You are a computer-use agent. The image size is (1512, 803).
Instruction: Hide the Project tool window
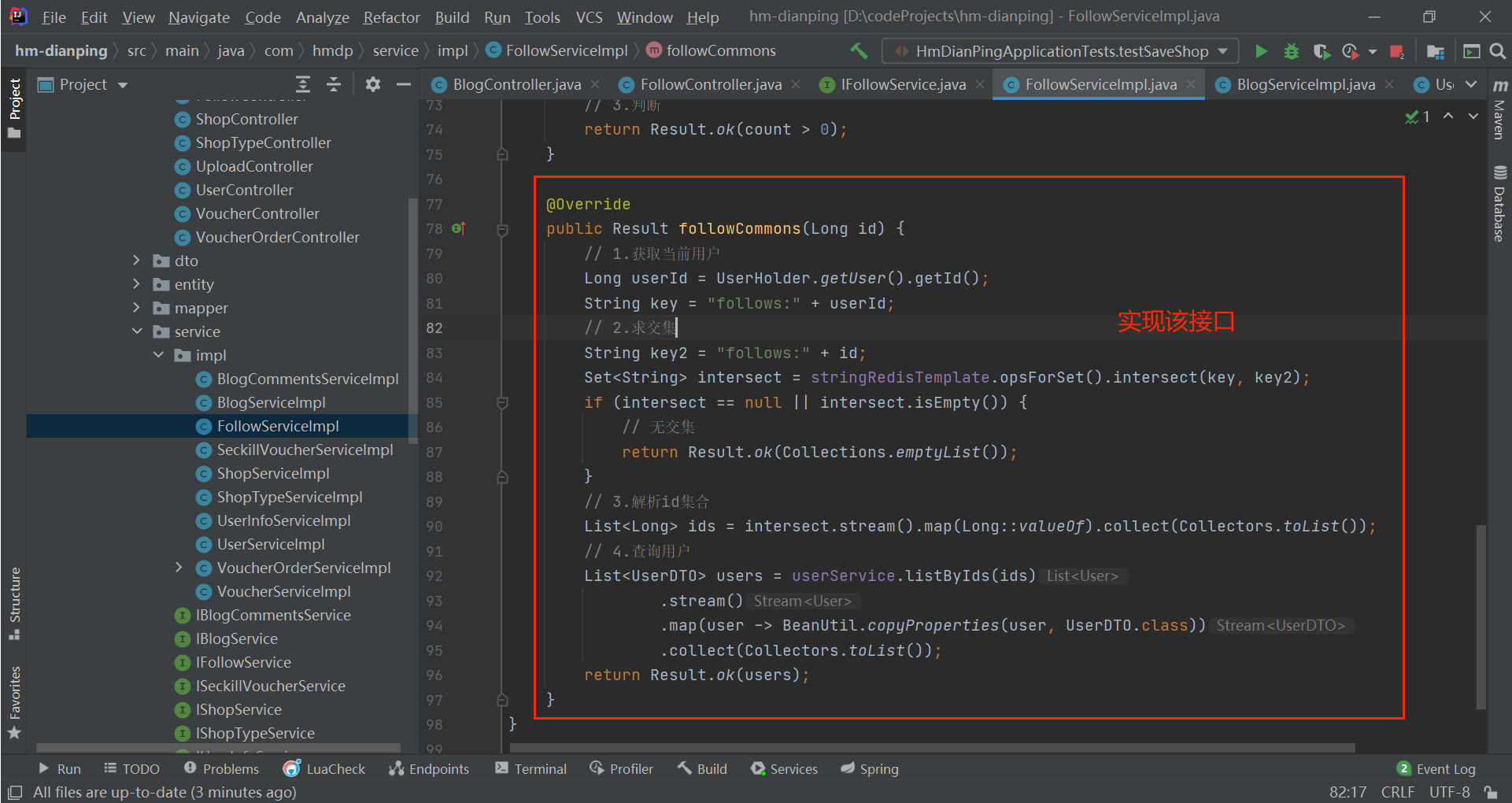pos(404,84)
